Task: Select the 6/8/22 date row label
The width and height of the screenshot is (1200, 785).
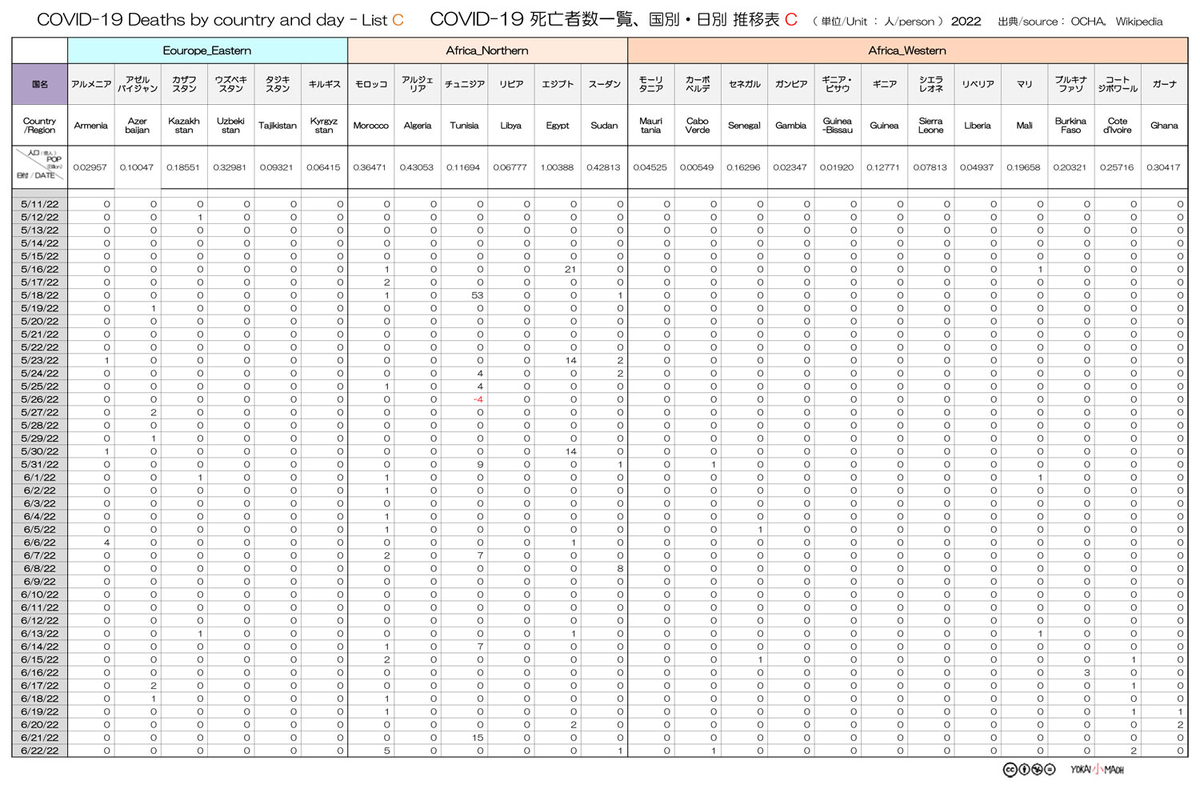Action: [40, 568]
